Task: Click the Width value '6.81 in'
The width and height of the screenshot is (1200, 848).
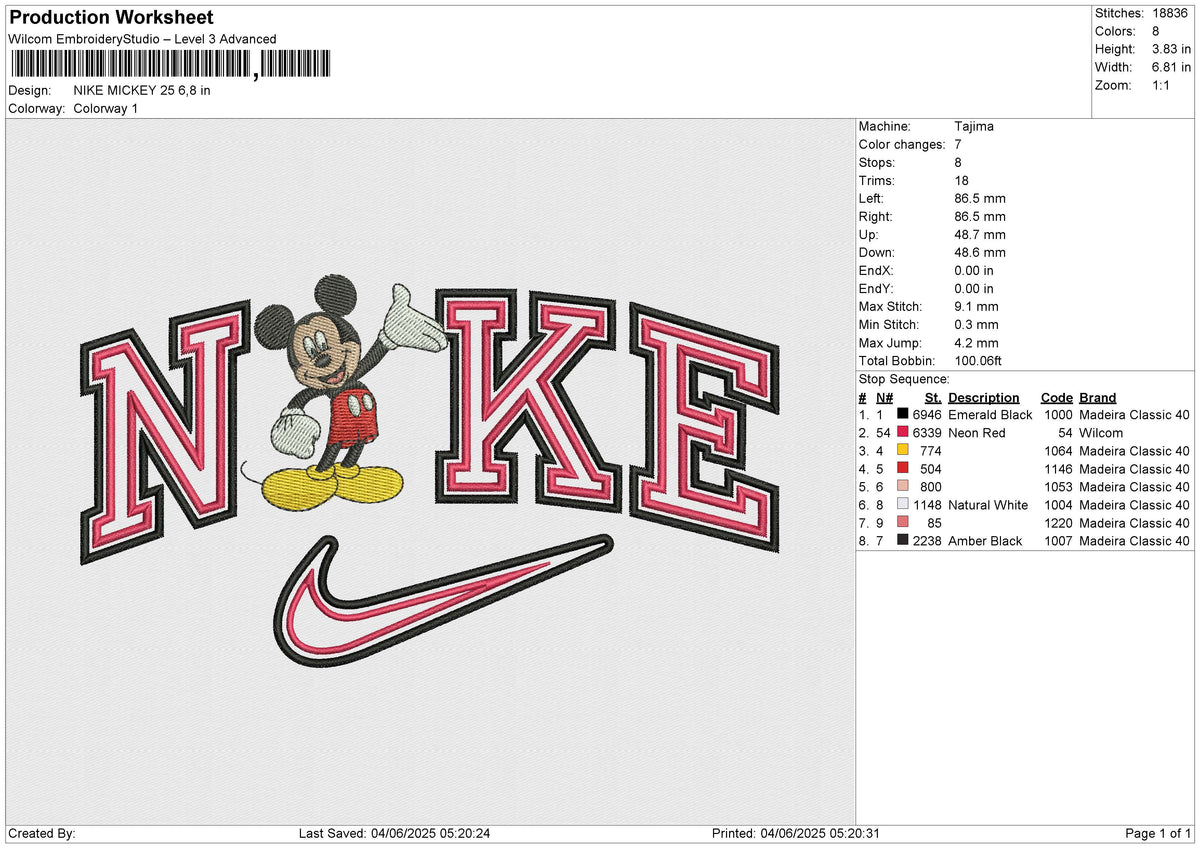Action: coord(1171,67)
